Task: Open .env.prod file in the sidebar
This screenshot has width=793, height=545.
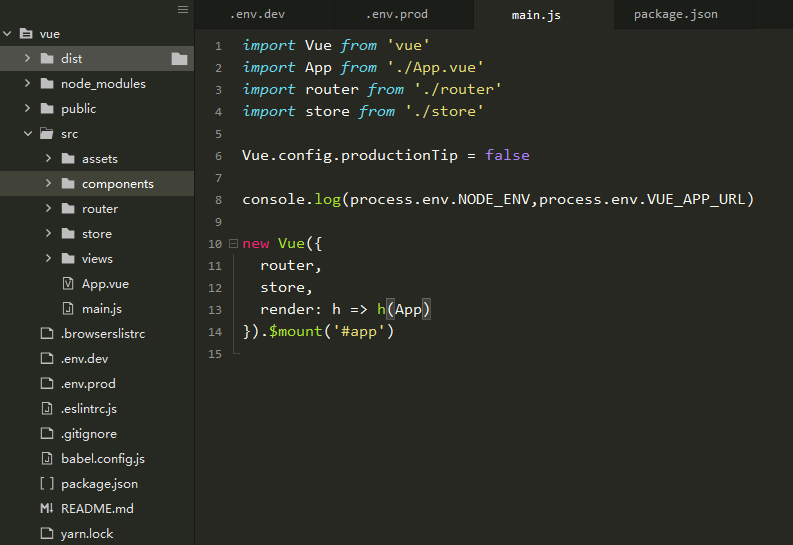Action: 88,384
